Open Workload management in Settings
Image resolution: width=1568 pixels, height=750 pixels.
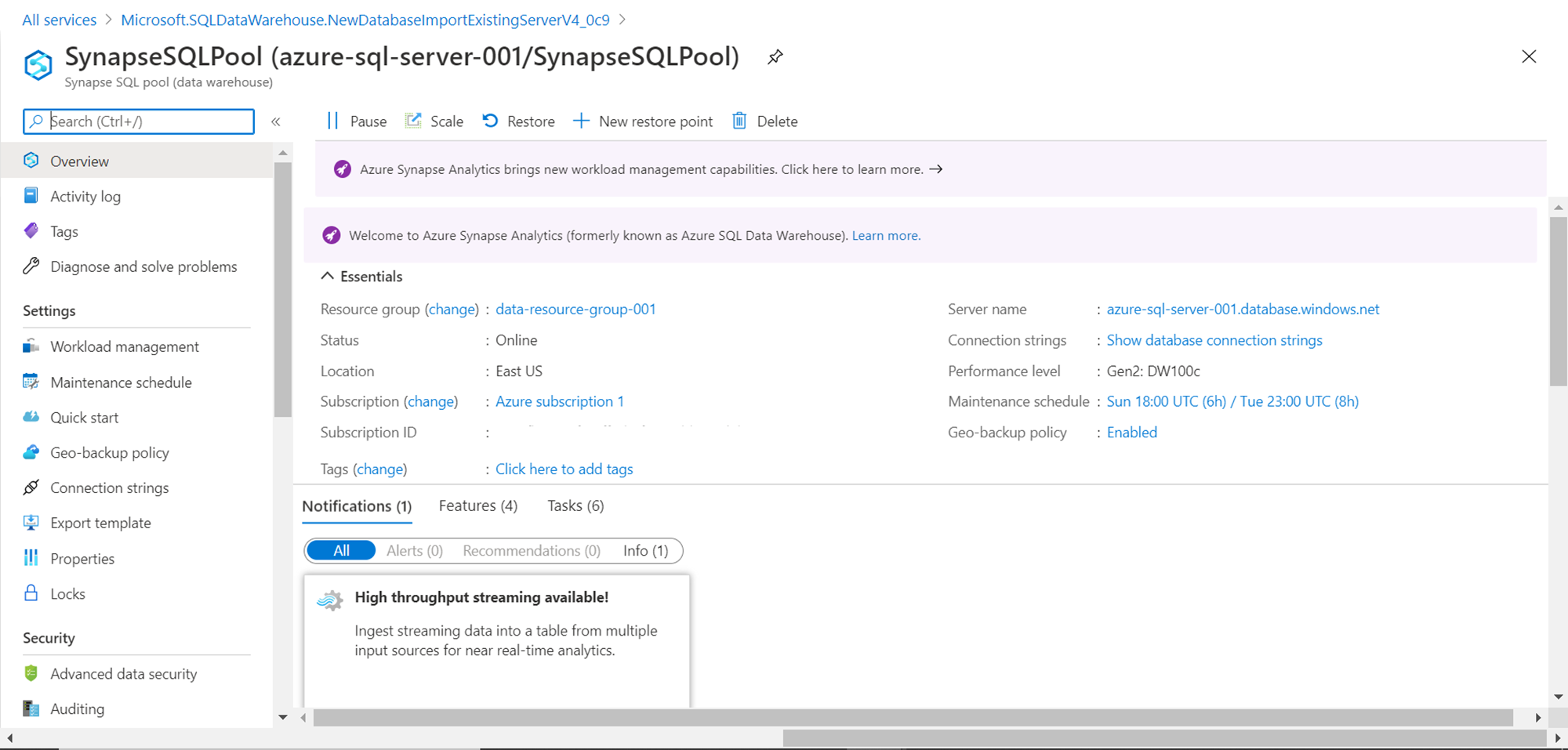pos(124,346)
